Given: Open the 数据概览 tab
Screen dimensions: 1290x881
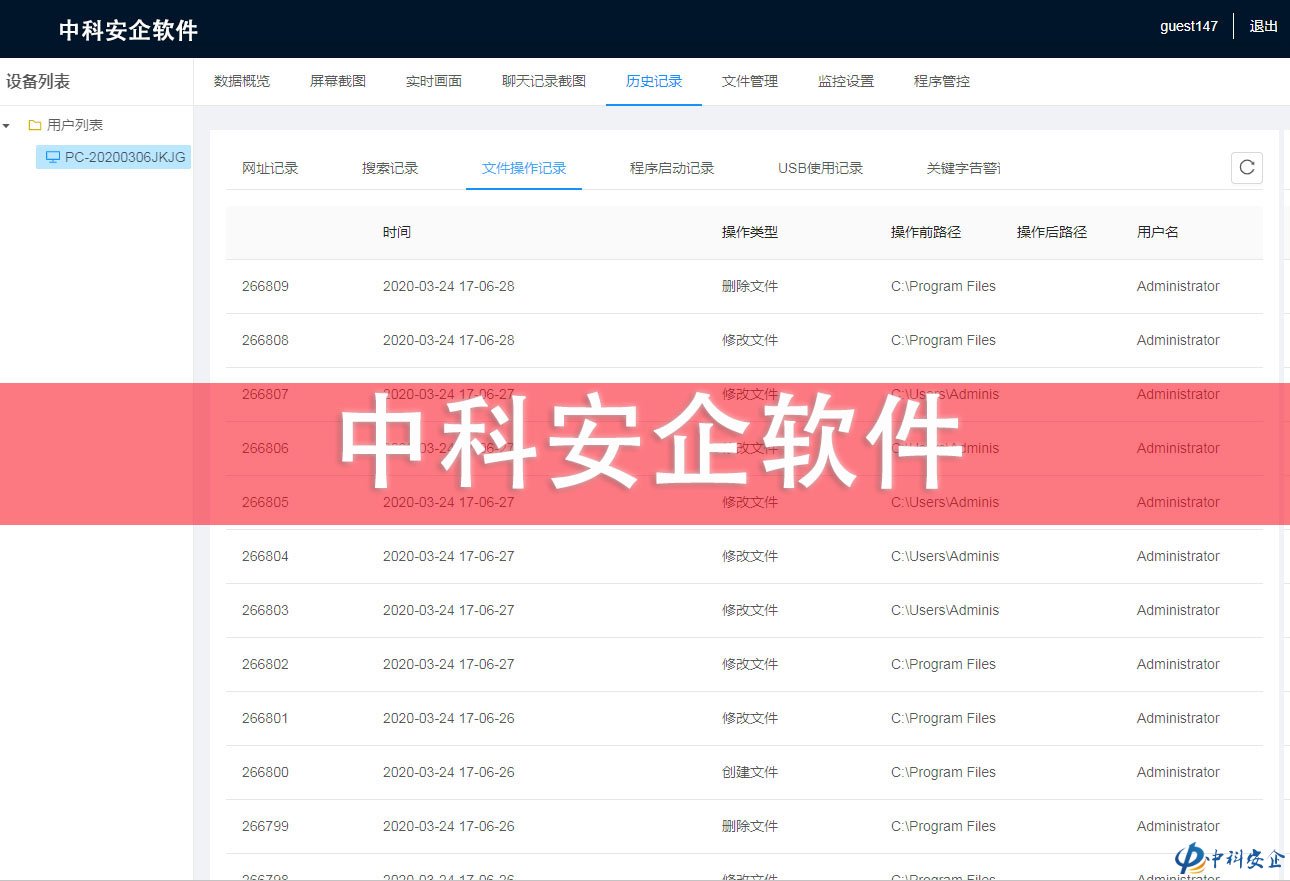Looking at the screenshot, I should click(x=242, y=81).
